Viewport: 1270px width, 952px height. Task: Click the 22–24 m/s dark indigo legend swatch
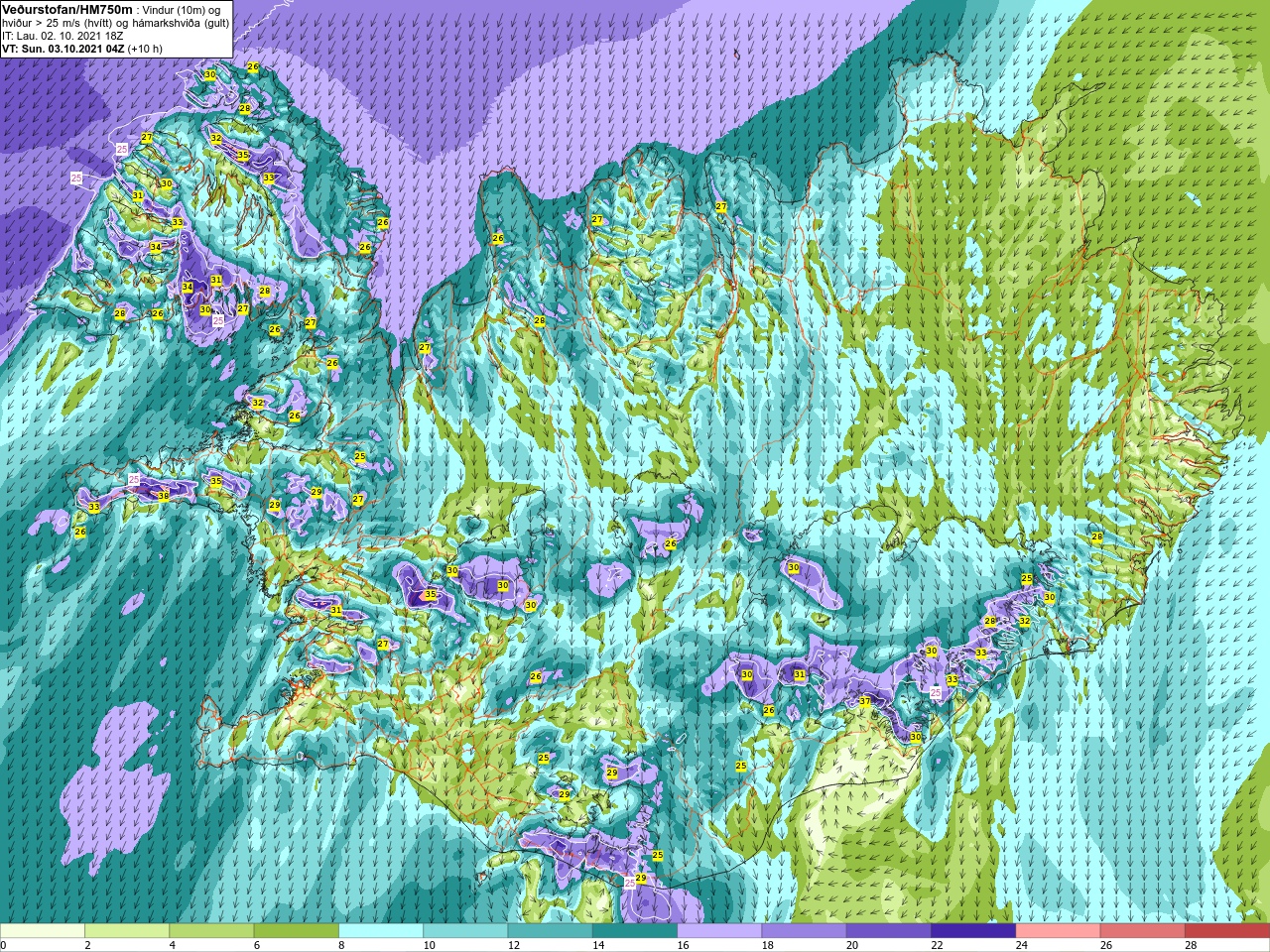973,931
